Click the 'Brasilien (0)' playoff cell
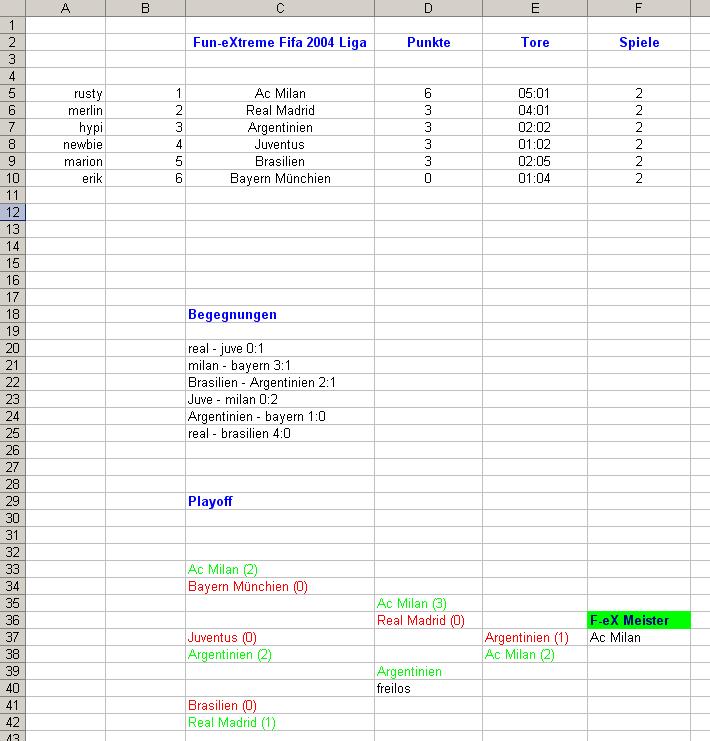This screenshot has height=741, width=710. click(280, 706)
